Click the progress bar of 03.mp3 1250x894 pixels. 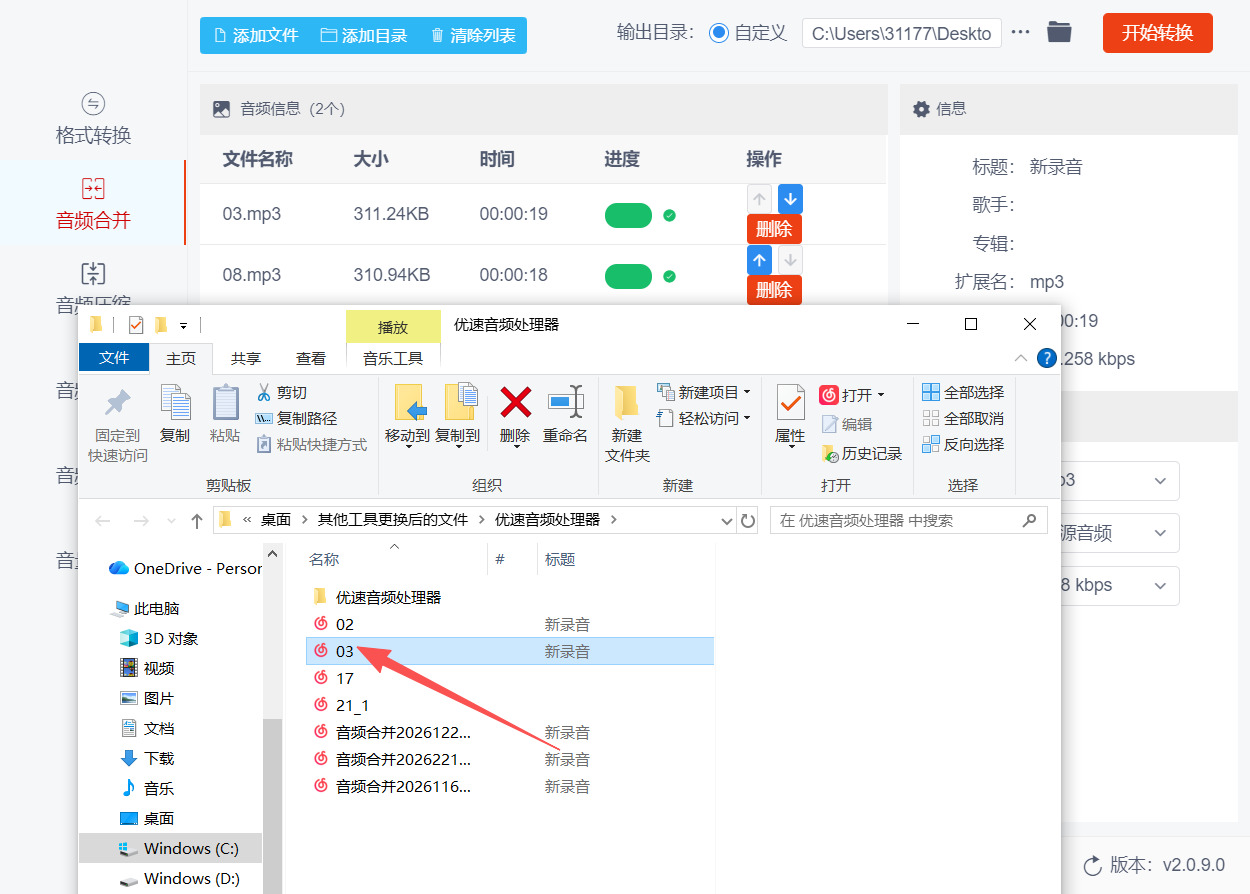click(628, 215)
